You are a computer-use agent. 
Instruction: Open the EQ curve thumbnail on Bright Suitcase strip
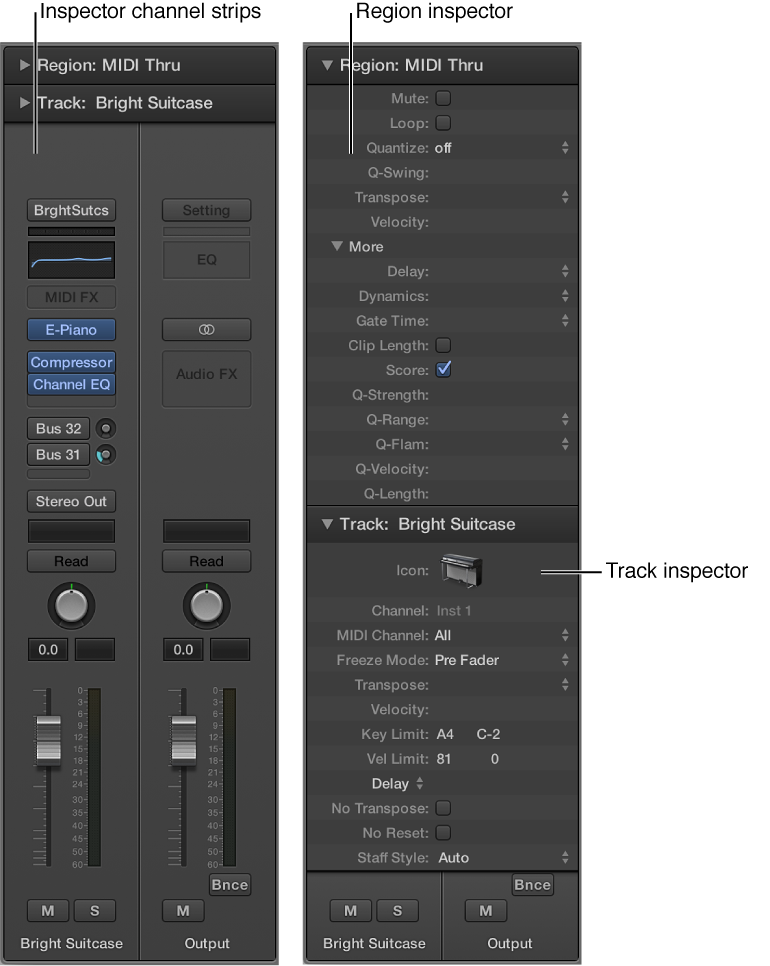click(x=71, y=260)
